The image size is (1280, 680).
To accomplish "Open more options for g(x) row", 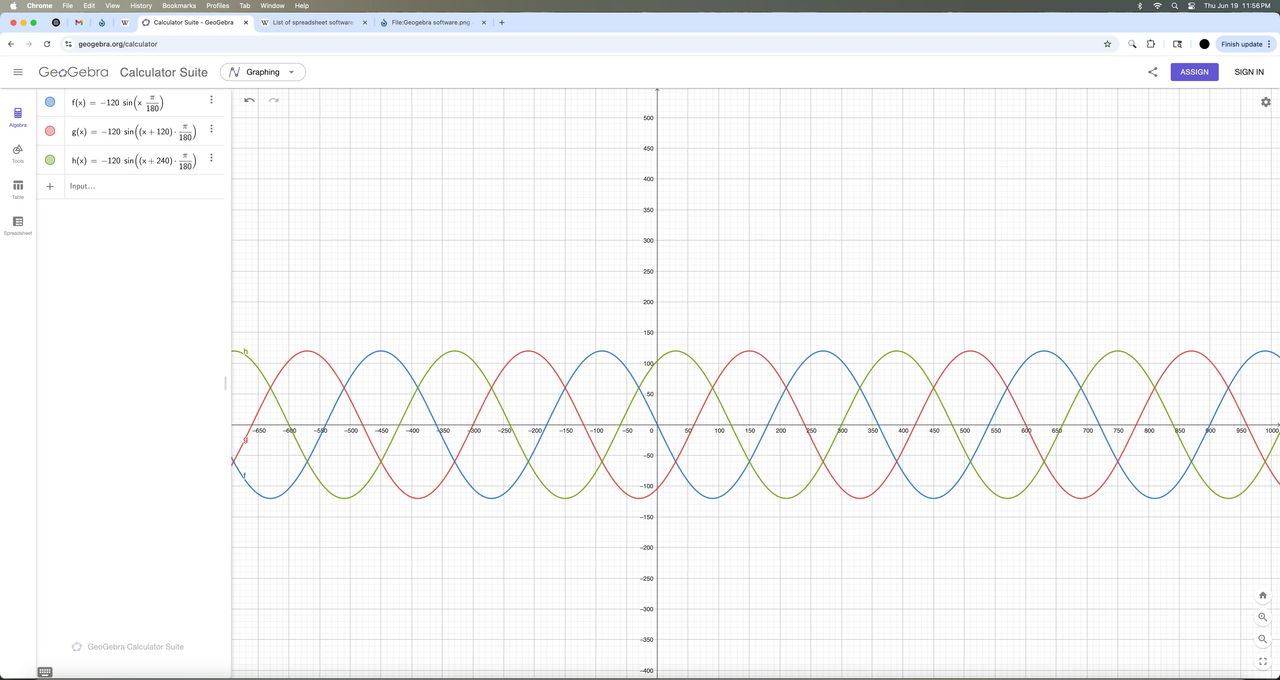I will pyautogui.click(x=211, y=129).
